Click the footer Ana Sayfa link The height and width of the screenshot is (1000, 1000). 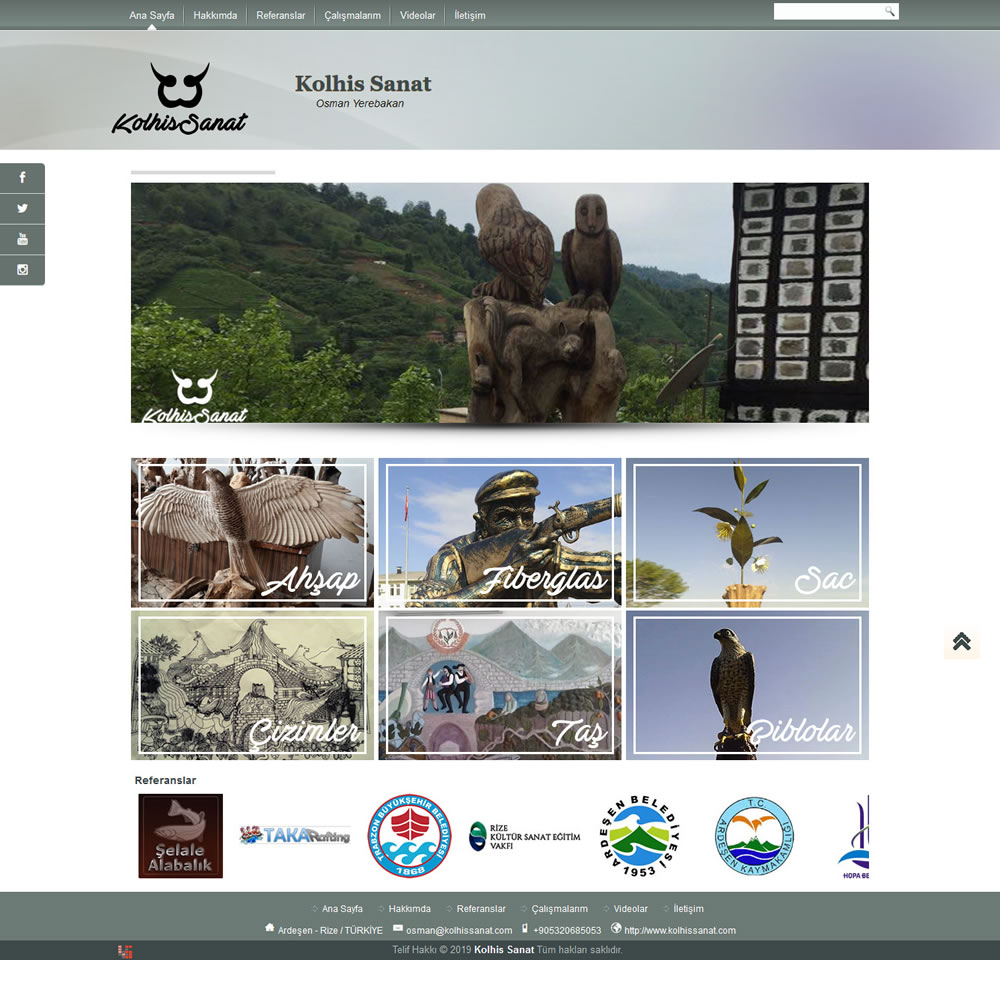342,909
